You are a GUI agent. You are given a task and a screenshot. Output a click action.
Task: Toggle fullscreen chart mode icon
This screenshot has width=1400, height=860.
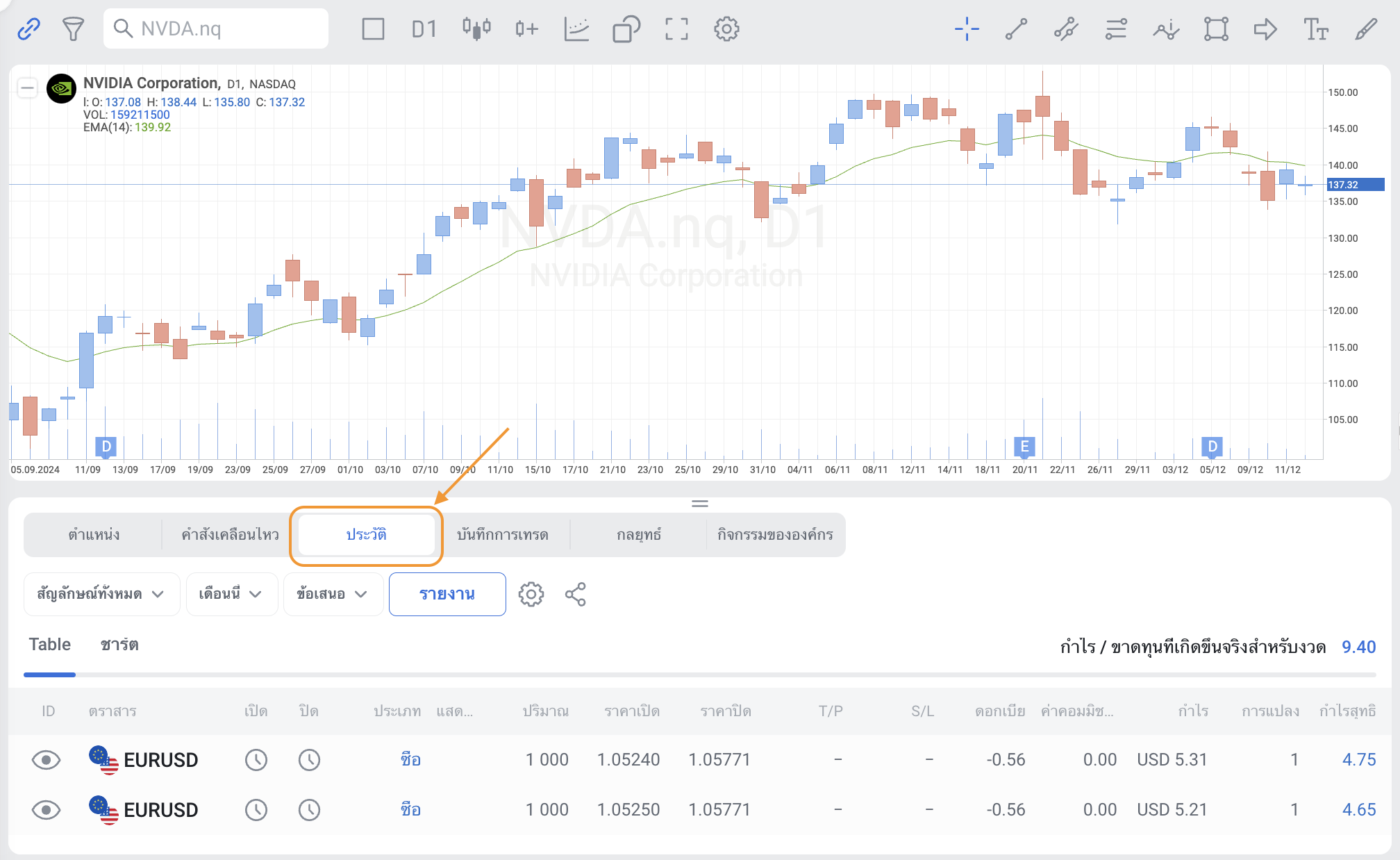[x=676, y=29]
